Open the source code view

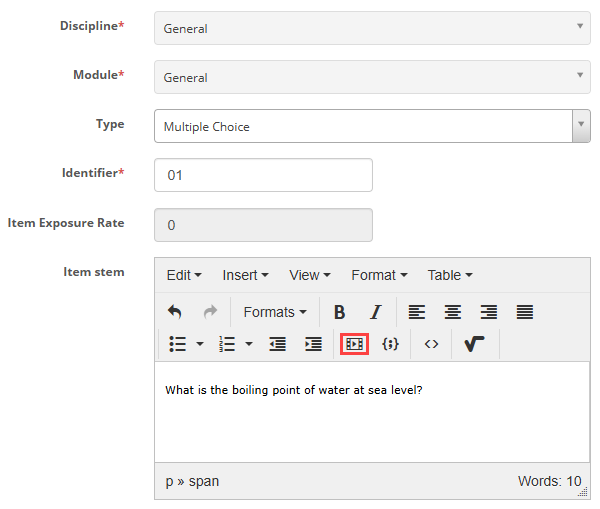point(431,344)
